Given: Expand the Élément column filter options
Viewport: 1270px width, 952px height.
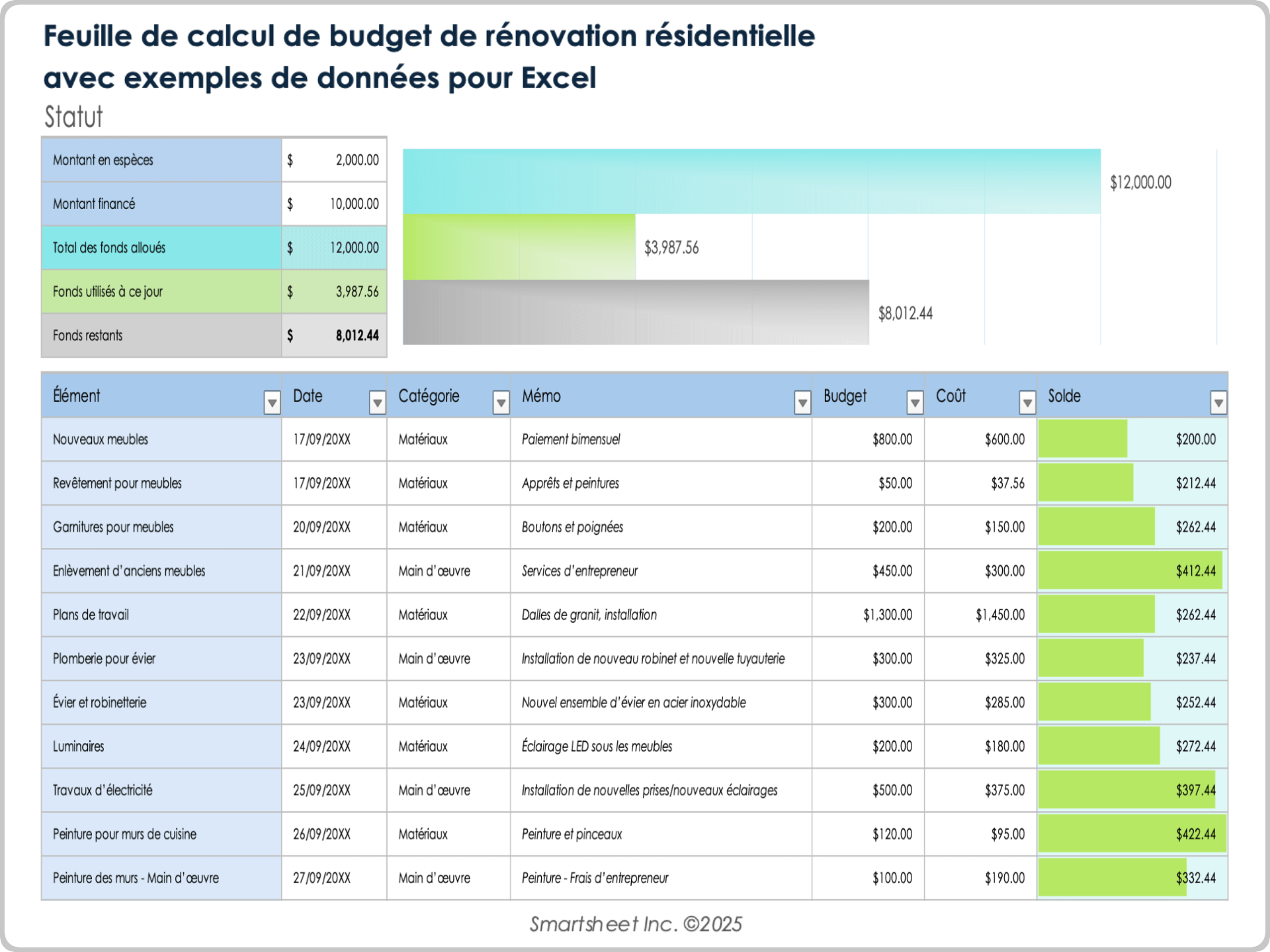Looking at the screenshot, I should coord(273,402).
